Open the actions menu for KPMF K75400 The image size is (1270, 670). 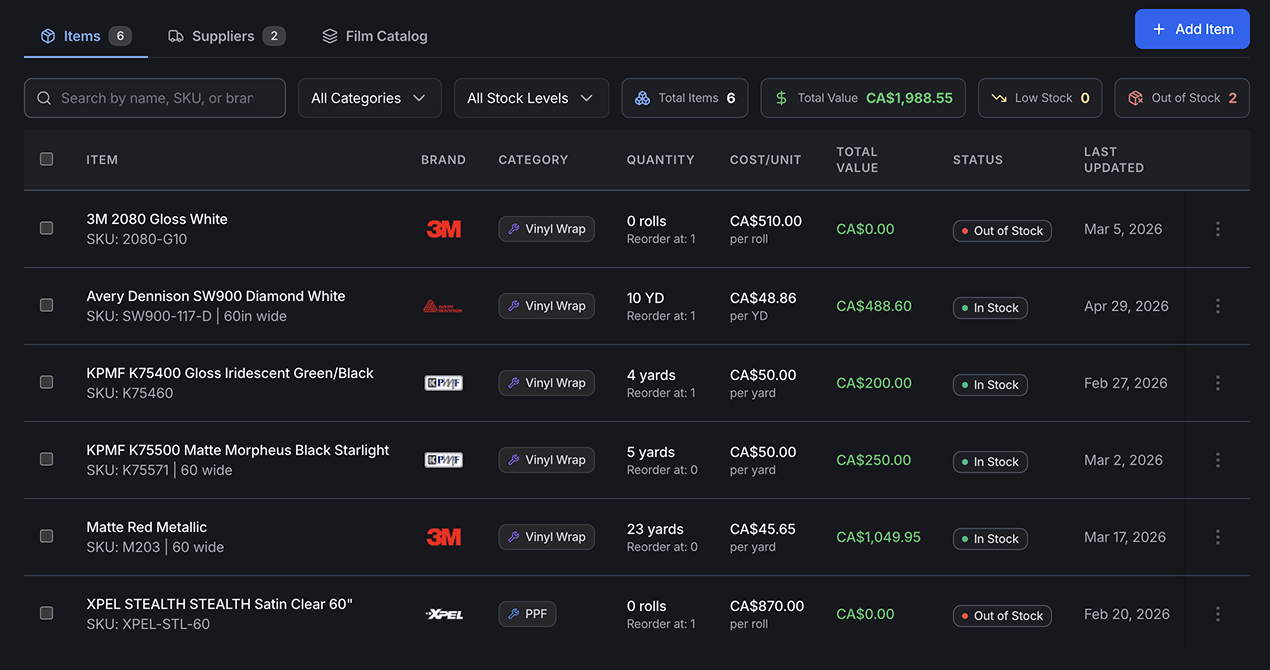point(1218,383)
